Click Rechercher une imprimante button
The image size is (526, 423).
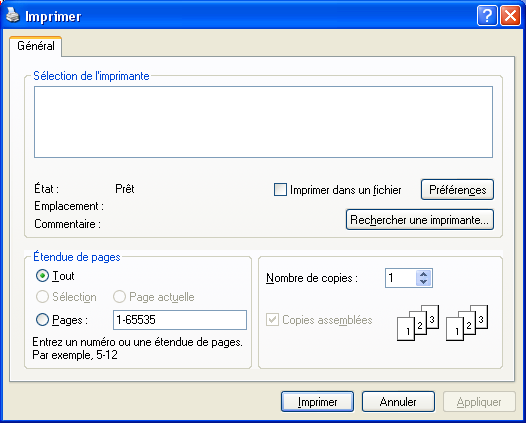420,220
